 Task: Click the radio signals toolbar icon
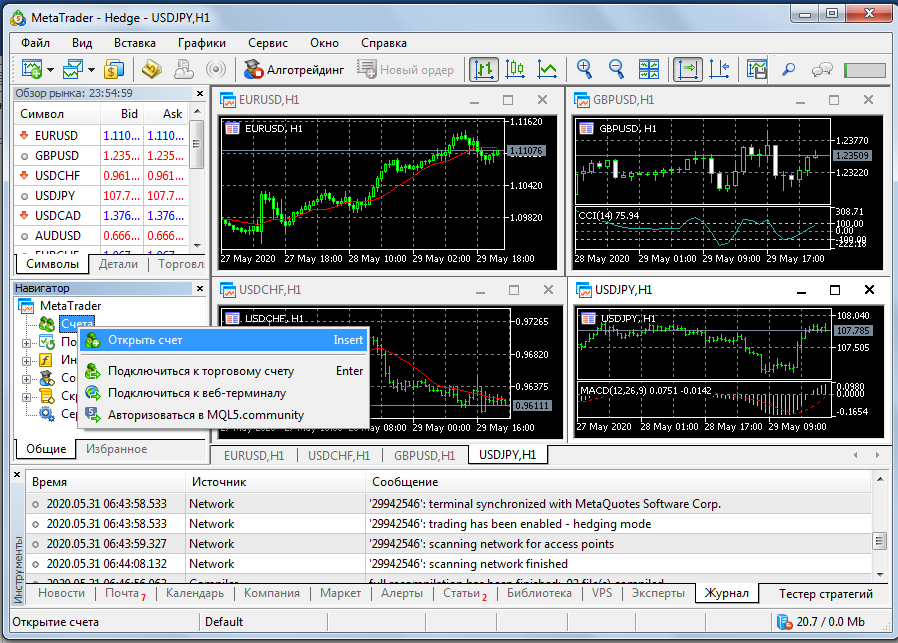(215, 69)
